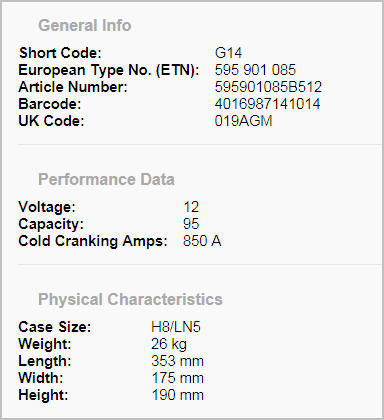Click the Performance Data heading
Image resolution: width=384 pixels, height=420 pixels.
[x=106, y=179]
